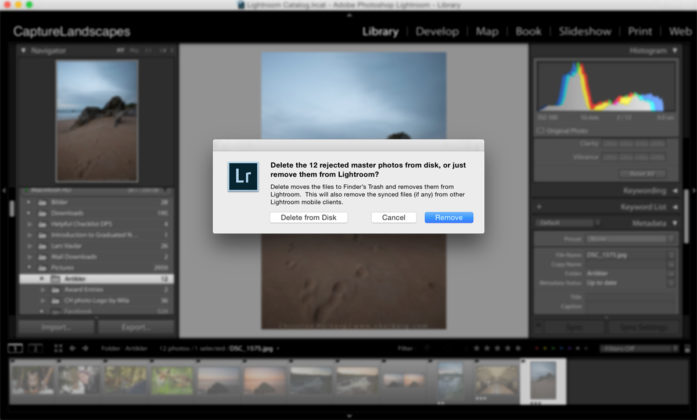Select the green grass filmstrip thumbnail

tap(172, 381)
